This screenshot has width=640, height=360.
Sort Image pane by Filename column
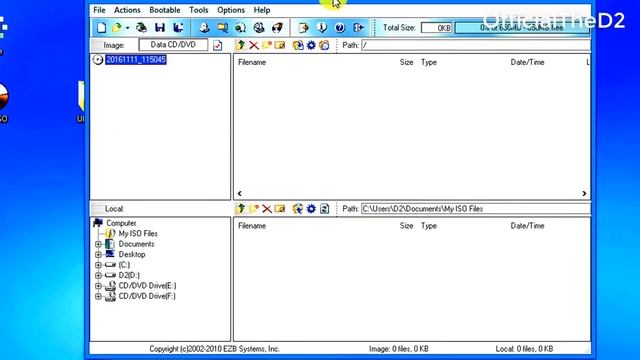252,62
